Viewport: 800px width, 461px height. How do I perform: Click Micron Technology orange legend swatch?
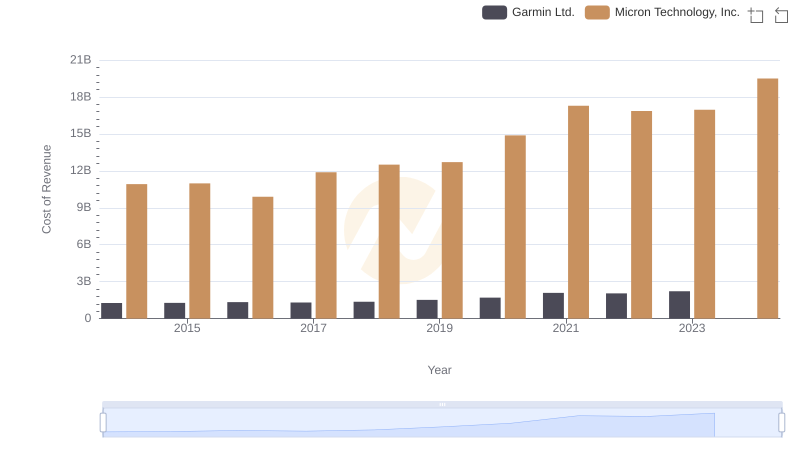pyautogui.click(x=597, y=12)
